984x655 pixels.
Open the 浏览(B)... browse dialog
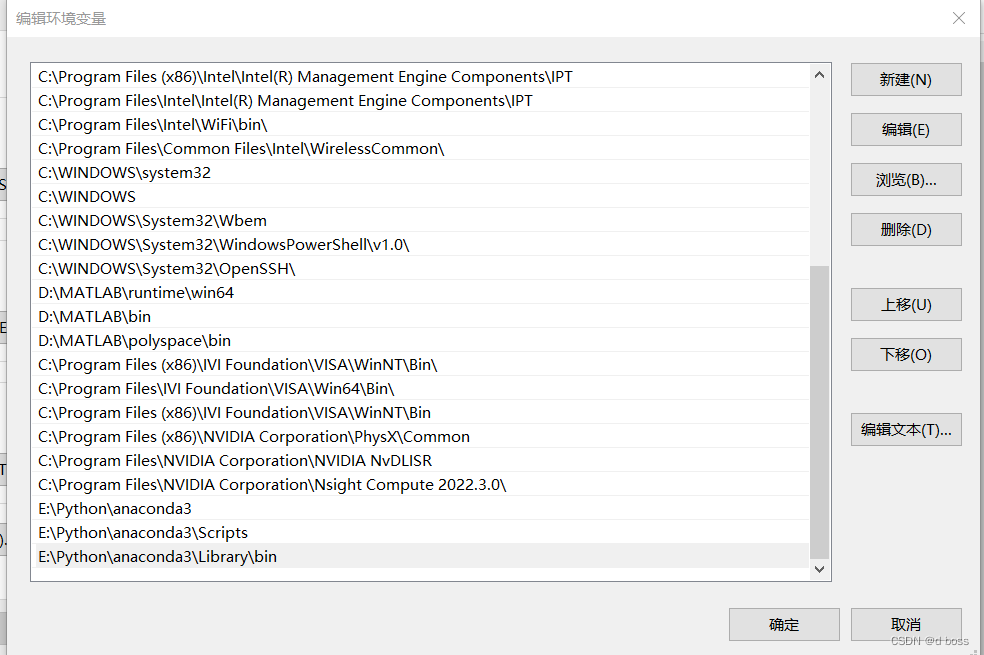(905, 179)
